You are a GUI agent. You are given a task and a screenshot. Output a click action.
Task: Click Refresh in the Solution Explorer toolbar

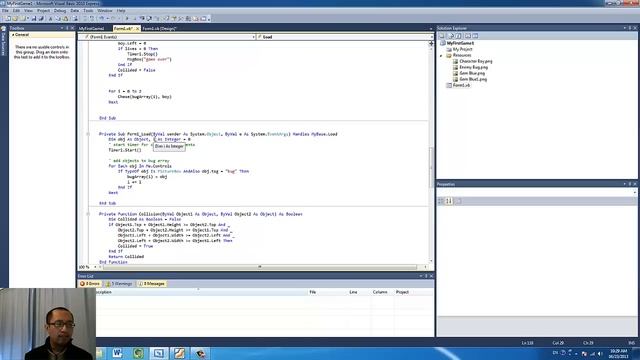459,36
